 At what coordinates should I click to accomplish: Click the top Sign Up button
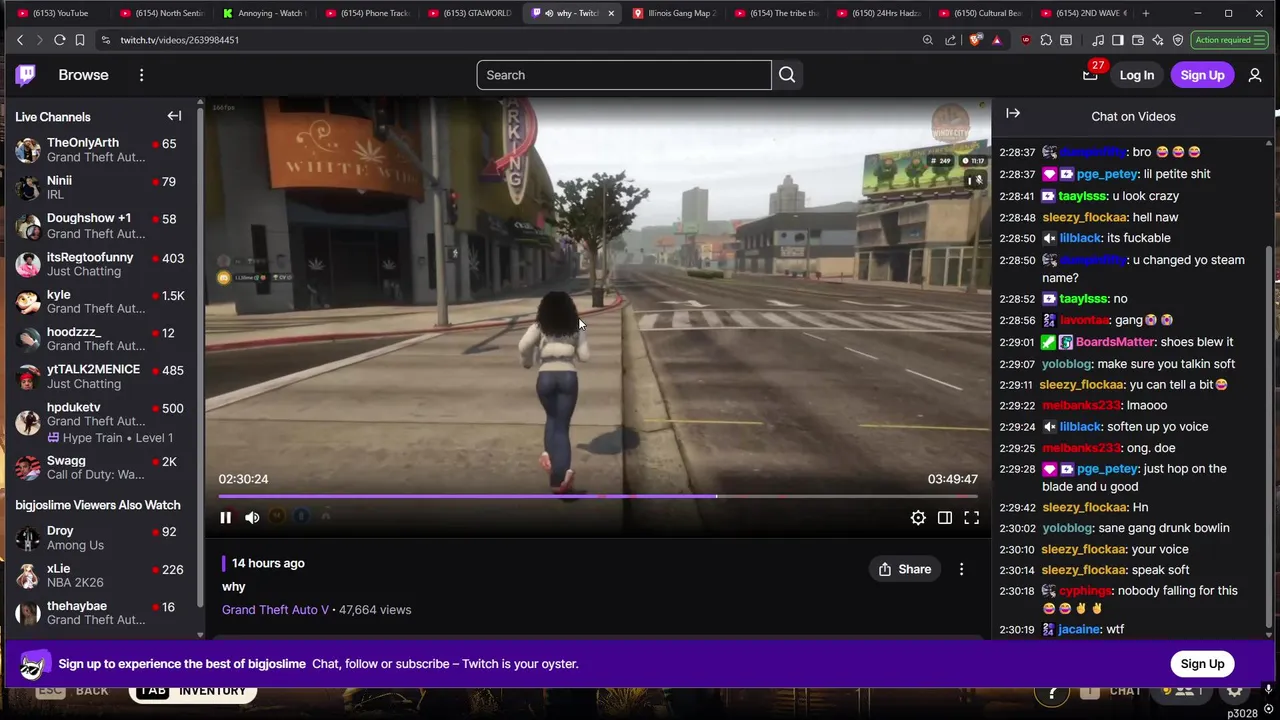tap(1202, 75)
